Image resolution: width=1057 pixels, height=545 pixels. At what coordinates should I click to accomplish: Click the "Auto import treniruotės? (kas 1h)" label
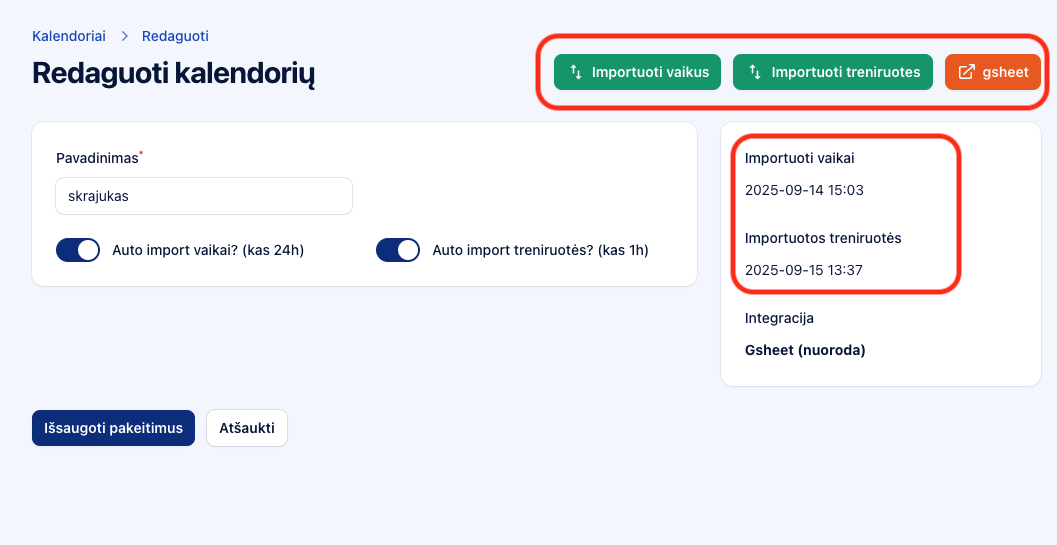click(x=540, y=250)
